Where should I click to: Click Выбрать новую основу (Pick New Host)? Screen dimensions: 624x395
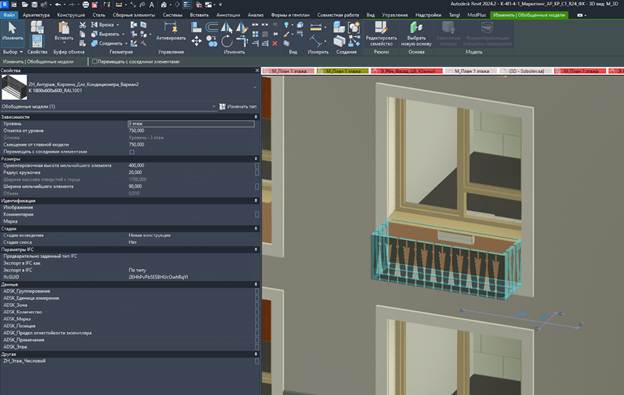[416, 33]
